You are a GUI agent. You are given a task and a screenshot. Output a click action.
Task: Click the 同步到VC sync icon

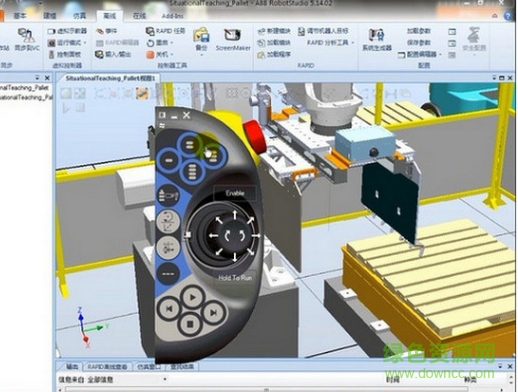(27, 39)
